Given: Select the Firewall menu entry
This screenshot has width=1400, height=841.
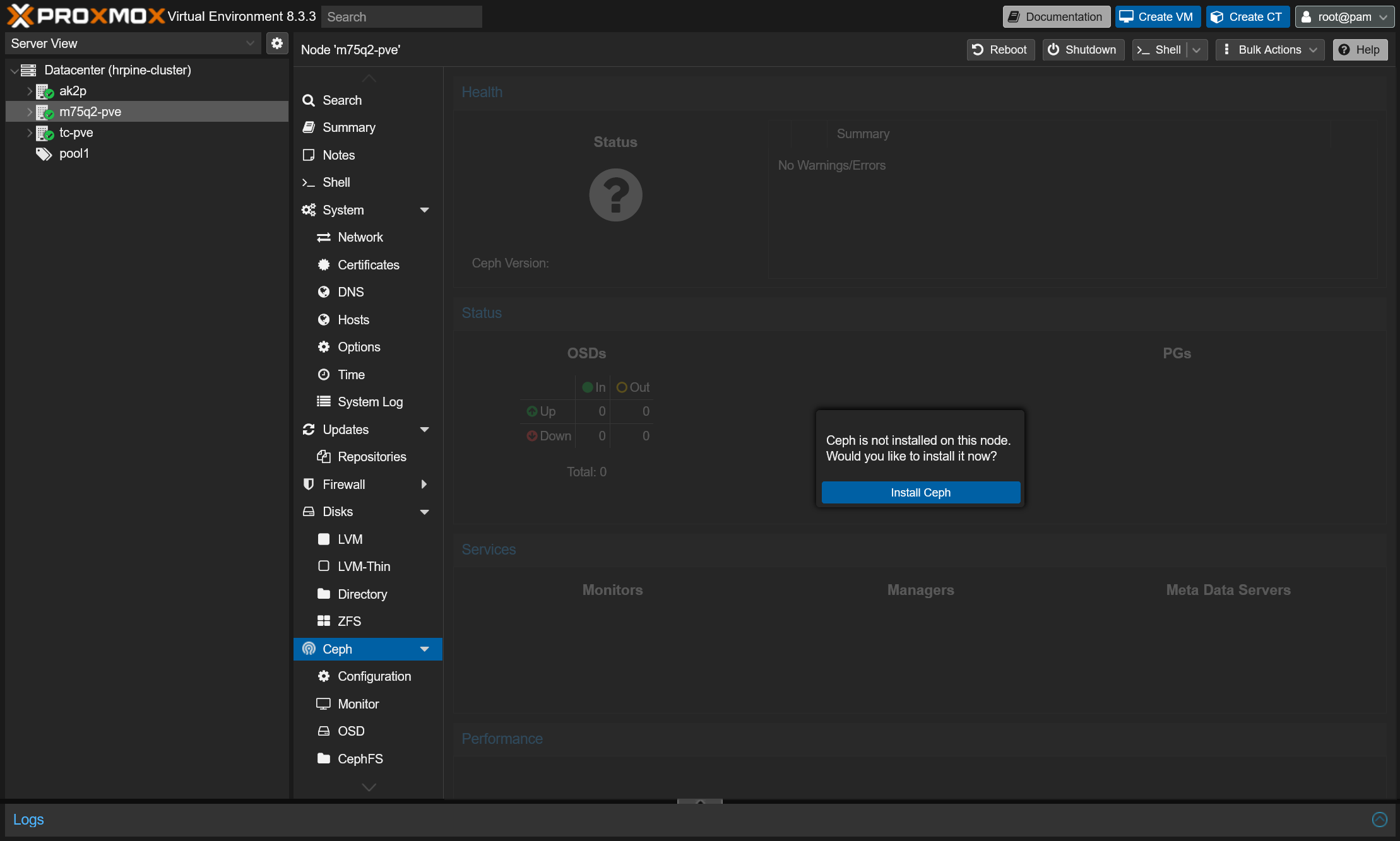Looking at the screenshot, I should click(x=368, y=485).
